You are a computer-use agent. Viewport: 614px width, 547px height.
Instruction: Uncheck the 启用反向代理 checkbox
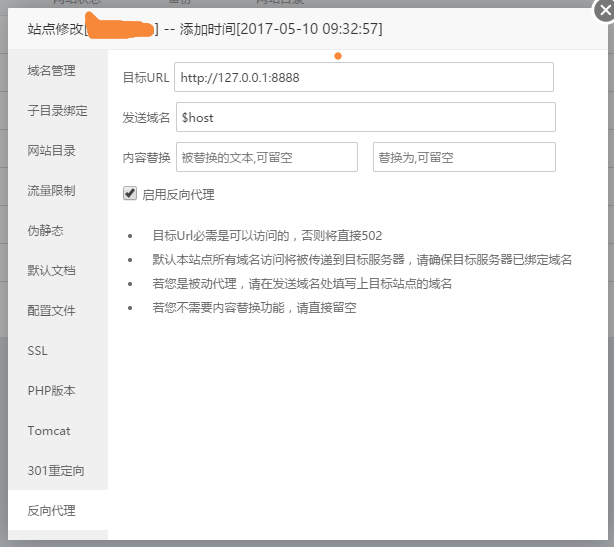coord(129,194)
